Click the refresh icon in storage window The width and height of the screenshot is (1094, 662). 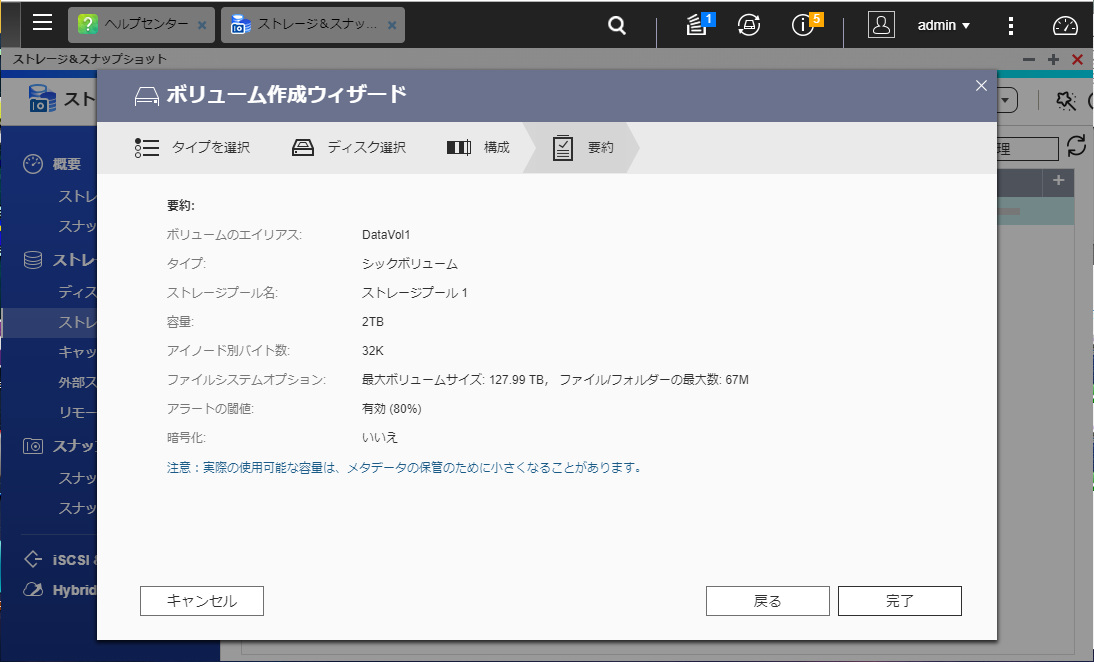tap(1077, 146)
